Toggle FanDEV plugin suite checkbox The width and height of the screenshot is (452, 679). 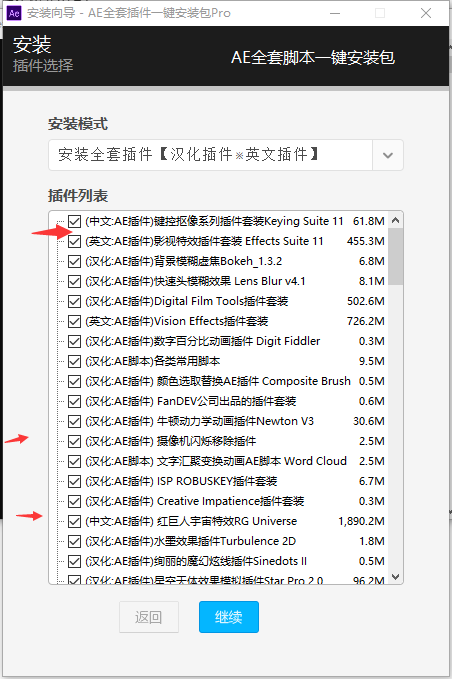74,401
